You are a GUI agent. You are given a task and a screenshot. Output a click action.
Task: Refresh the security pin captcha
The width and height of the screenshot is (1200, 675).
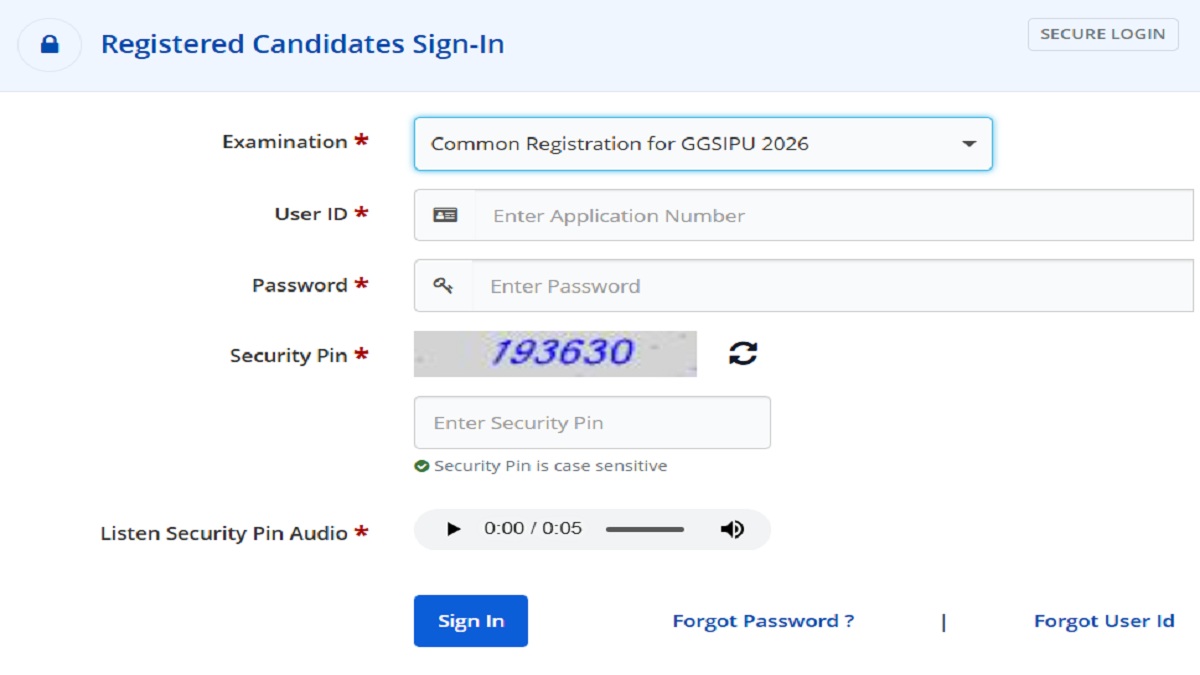click(x=742, y=353)
